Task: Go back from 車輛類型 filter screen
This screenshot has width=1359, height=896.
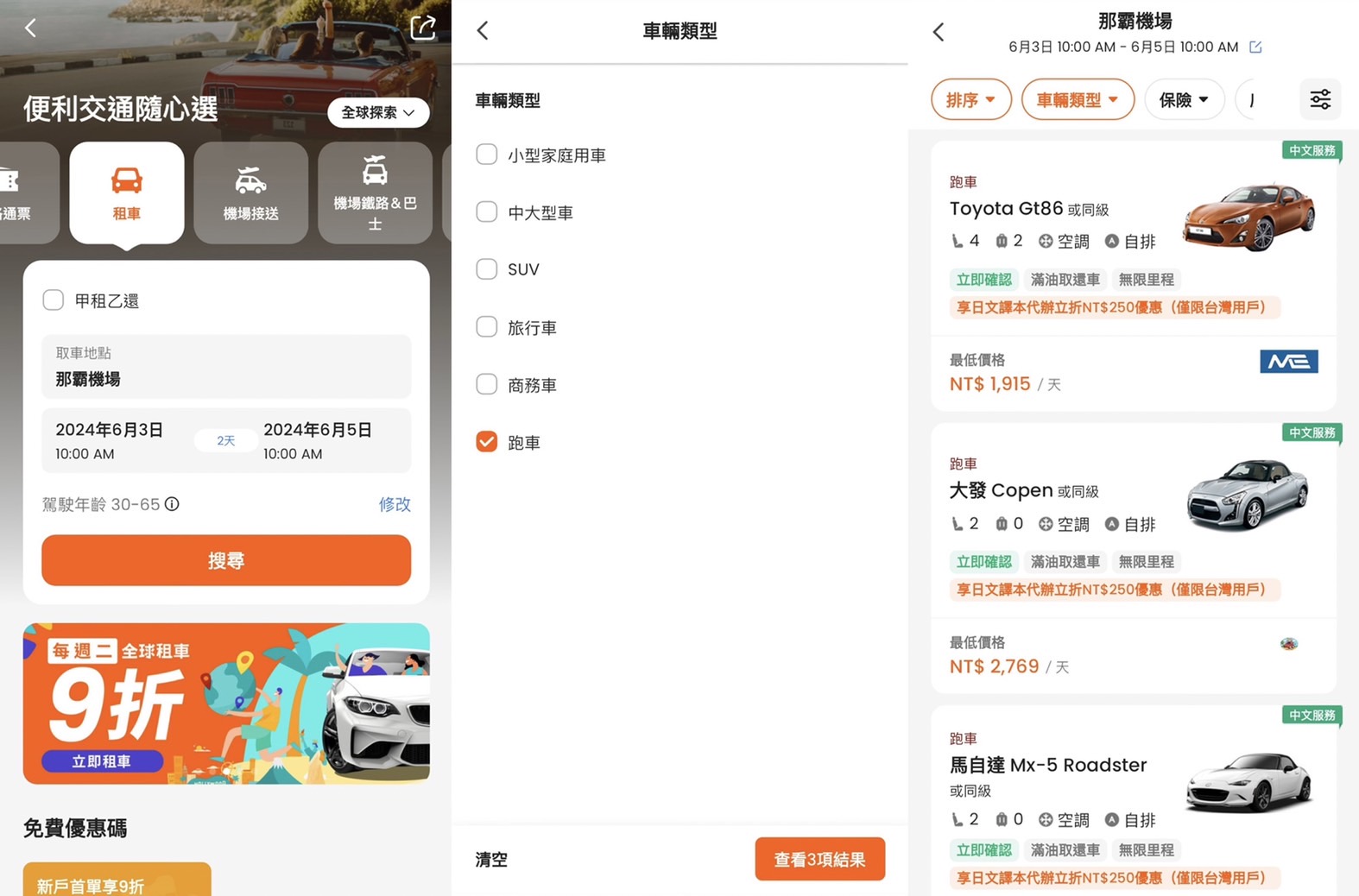Action: tap(483, 31)
